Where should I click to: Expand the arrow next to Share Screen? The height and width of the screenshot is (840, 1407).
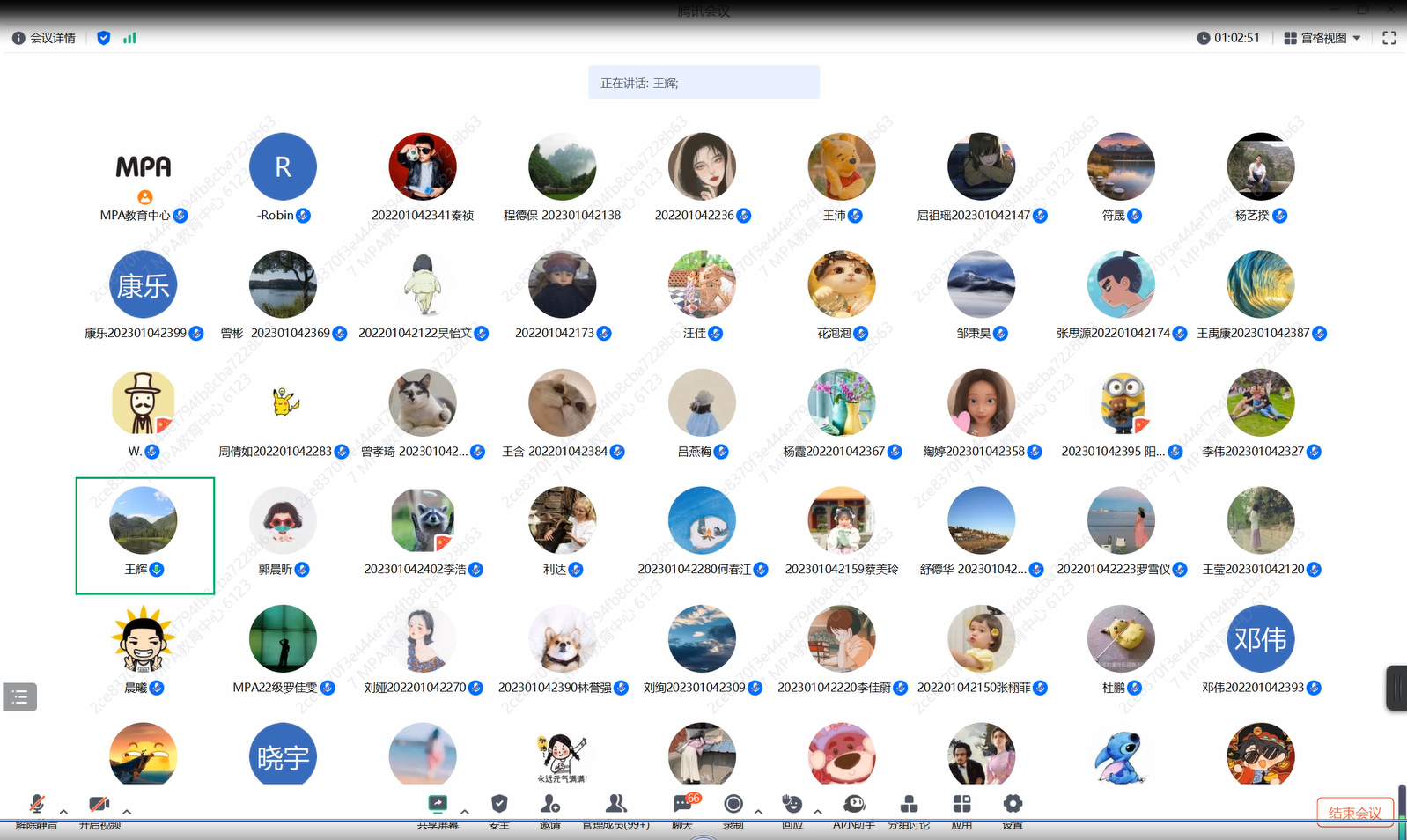[465, 812]
